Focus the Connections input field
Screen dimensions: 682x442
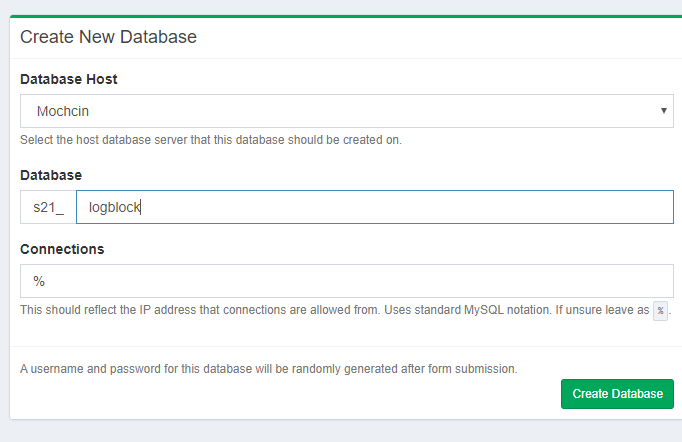coord(346,281)
